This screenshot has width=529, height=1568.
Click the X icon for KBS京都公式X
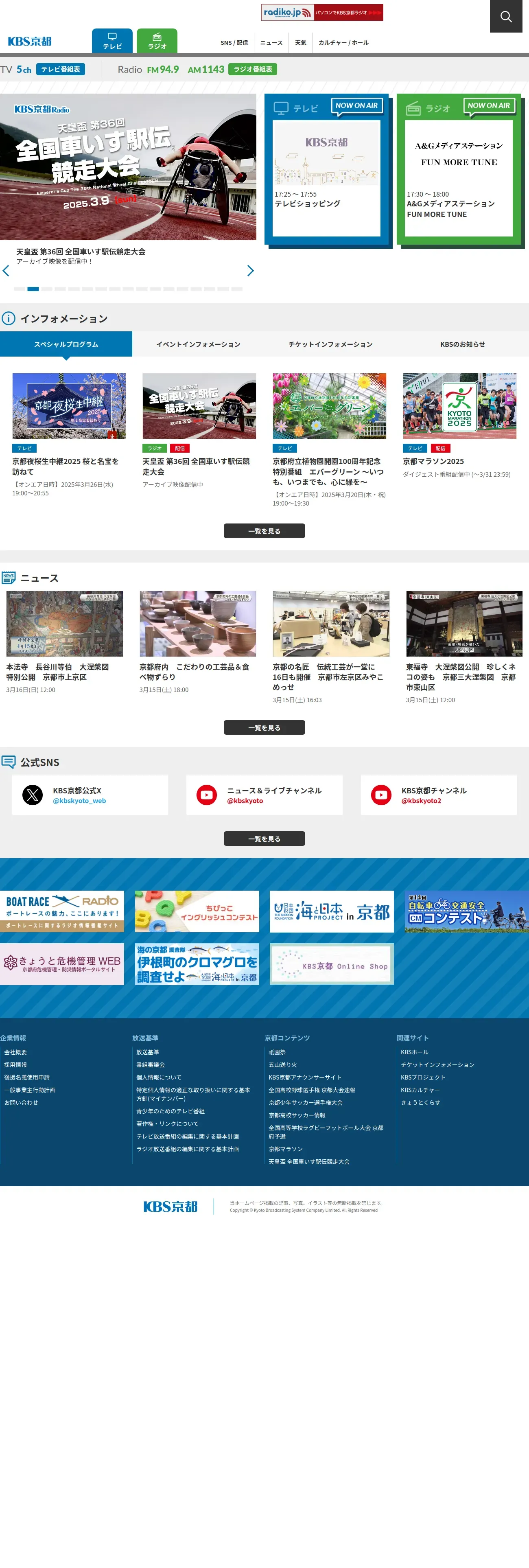pos(32,795)
